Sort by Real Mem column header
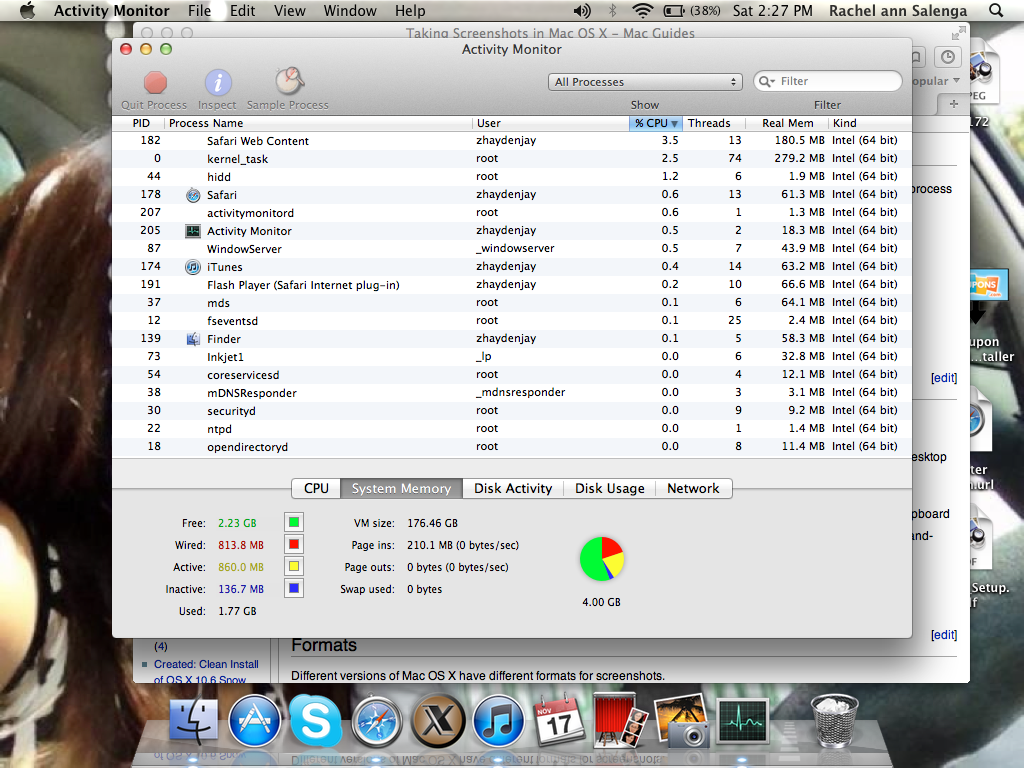 tap(787, 123)
